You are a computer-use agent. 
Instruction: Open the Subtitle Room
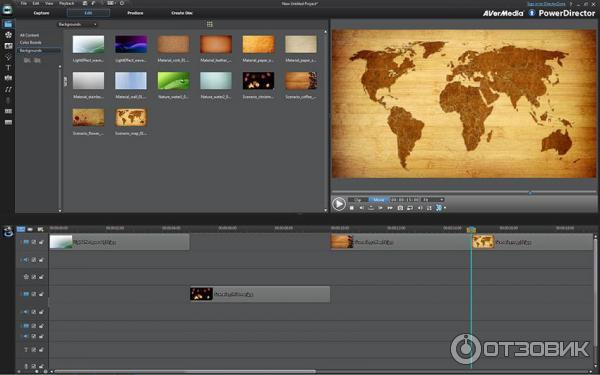[8, 122]
